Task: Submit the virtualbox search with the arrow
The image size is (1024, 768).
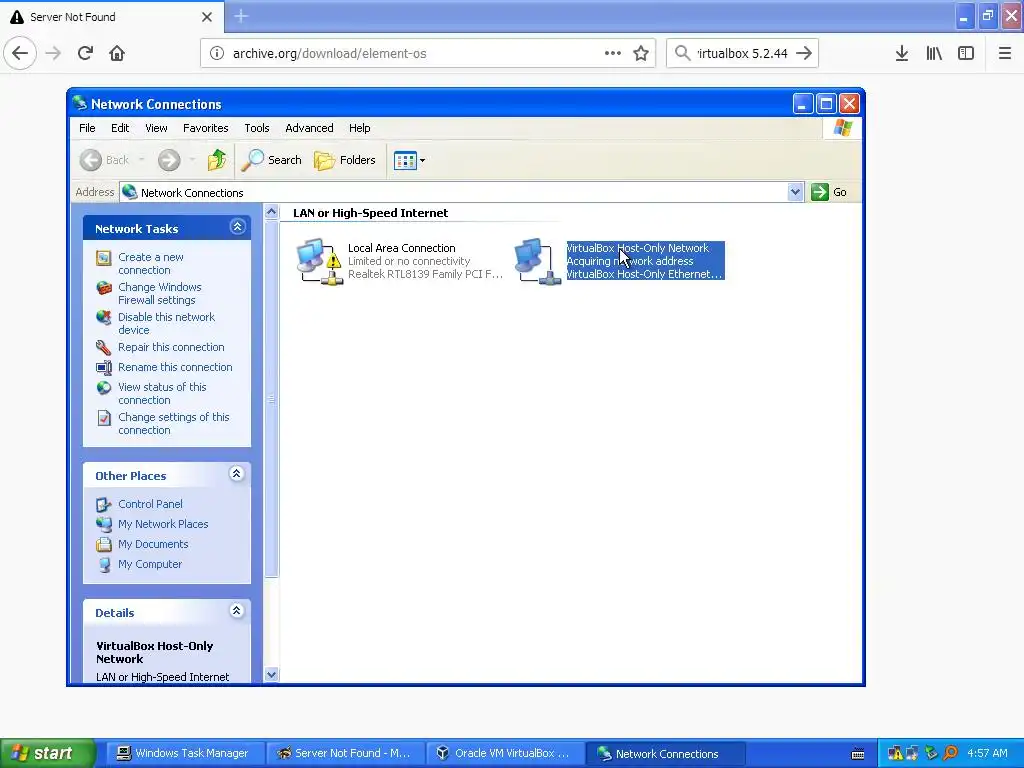Action: (x=805, y=54)
